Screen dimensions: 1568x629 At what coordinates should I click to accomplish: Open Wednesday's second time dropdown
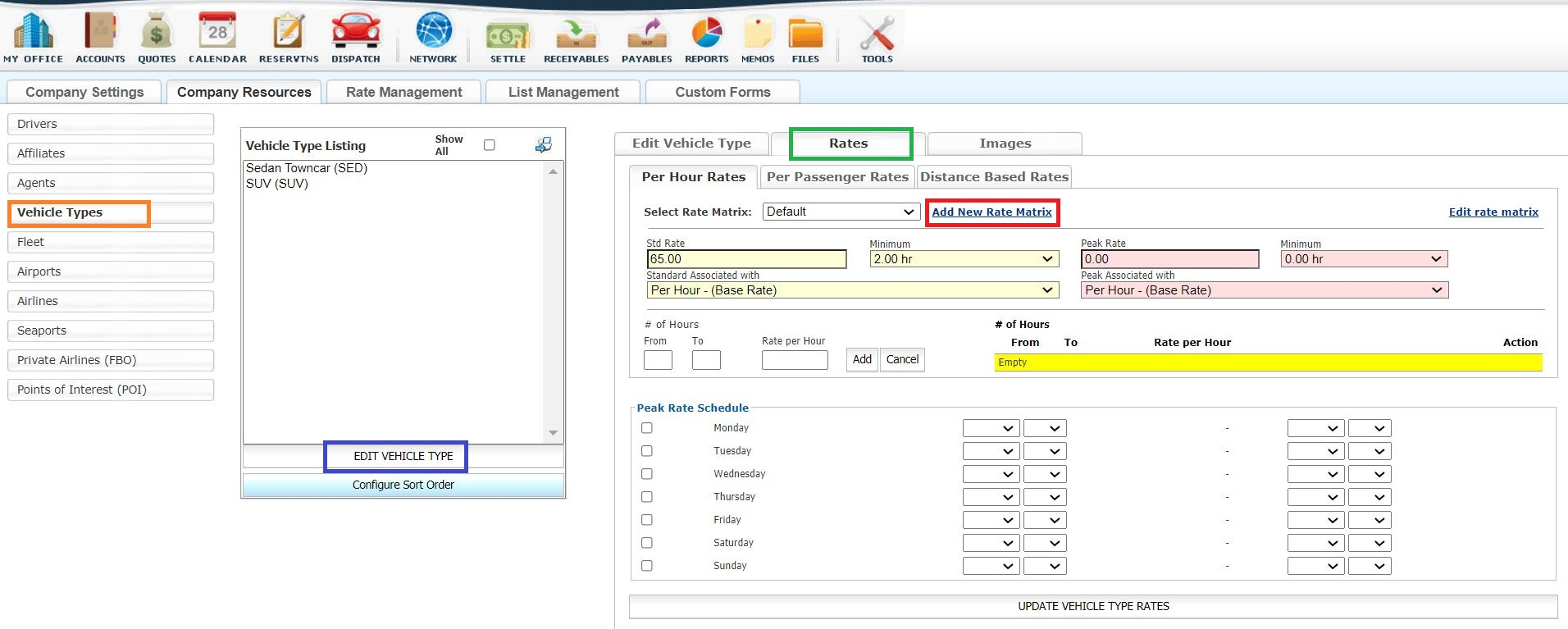[1045, 474]
